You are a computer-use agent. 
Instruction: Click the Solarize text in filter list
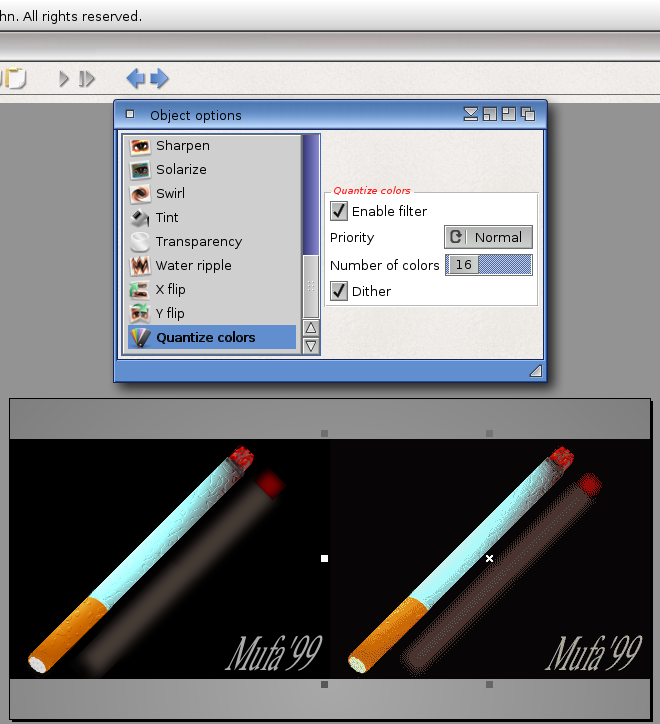tap(181, 169)
